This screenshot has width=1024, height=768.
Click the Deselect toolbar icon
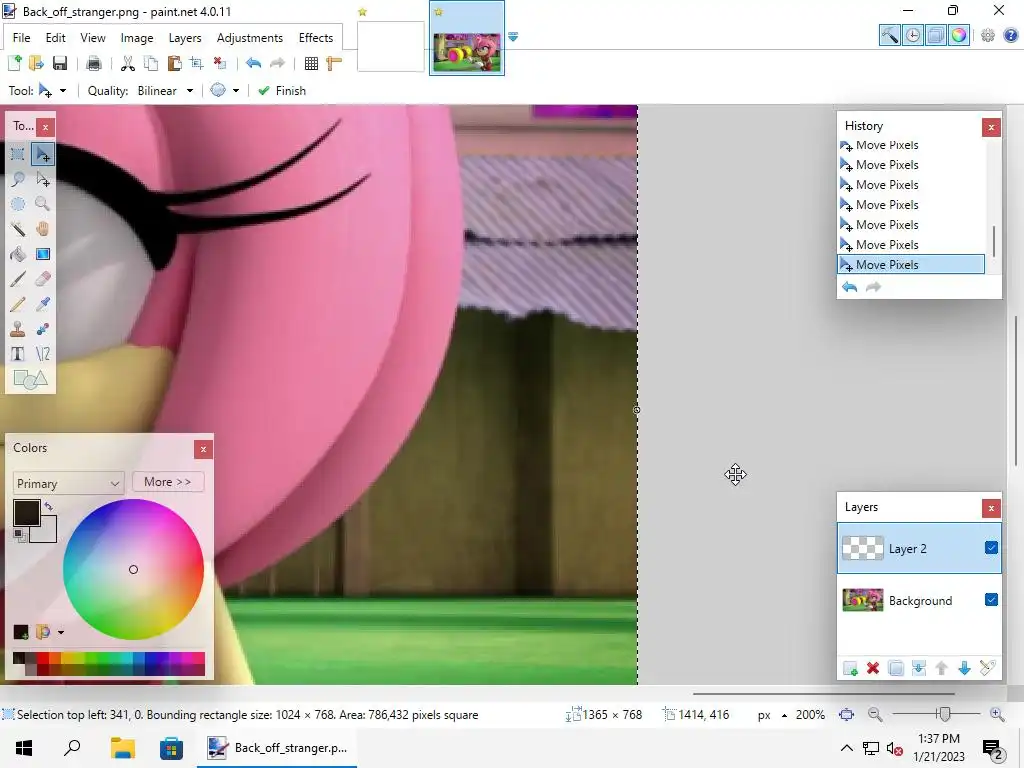[x=220, y=63]
